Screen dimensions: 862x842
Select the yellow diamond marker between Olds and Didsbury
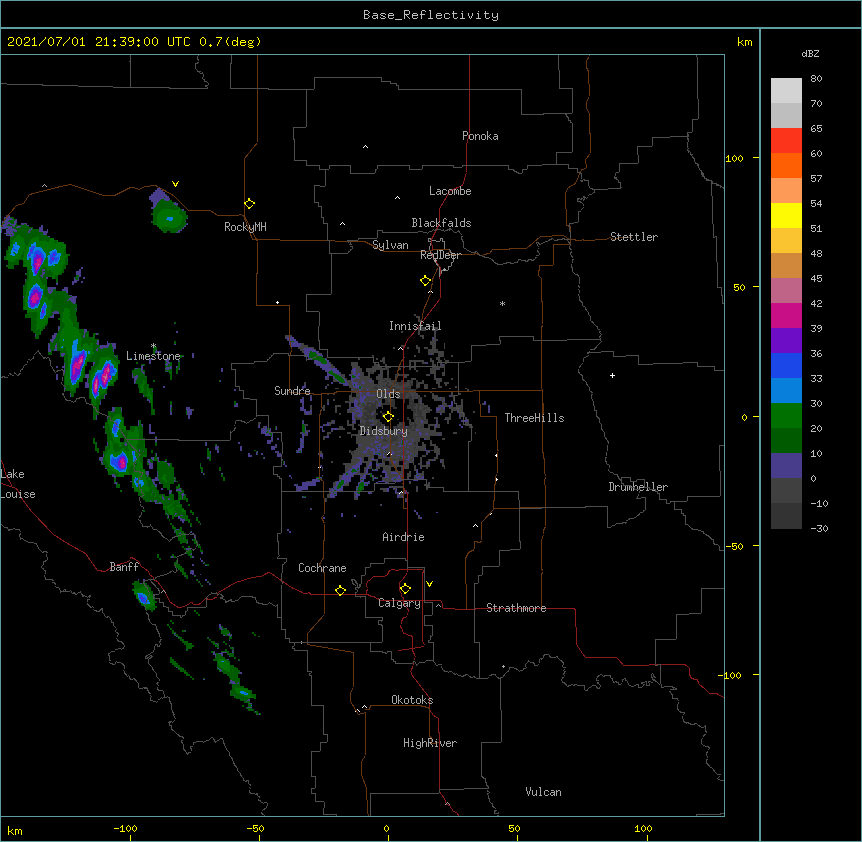pyautogui.click(x=388, y=417)
